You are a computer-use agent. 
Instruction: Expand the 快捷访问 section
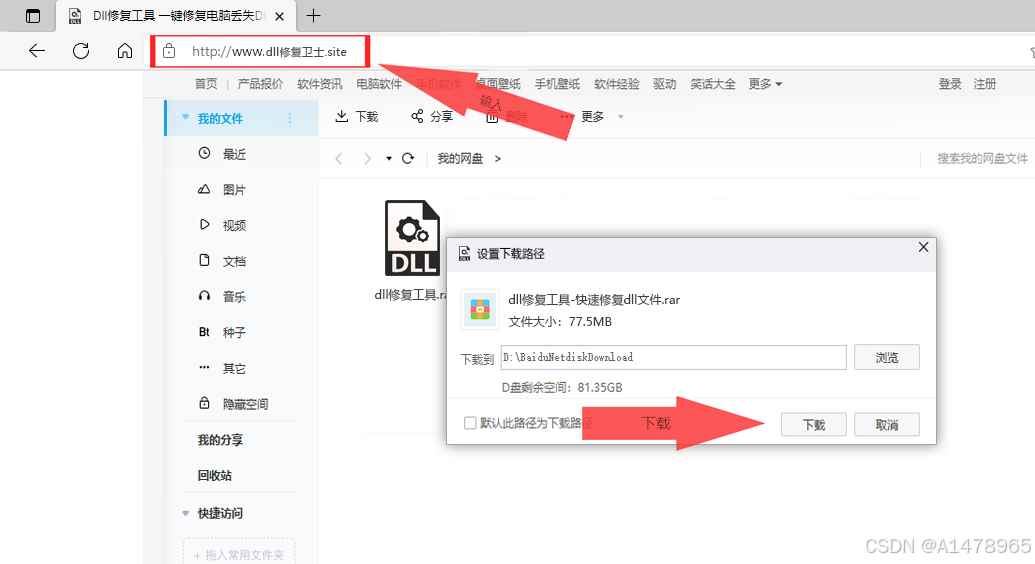(185, 513)
